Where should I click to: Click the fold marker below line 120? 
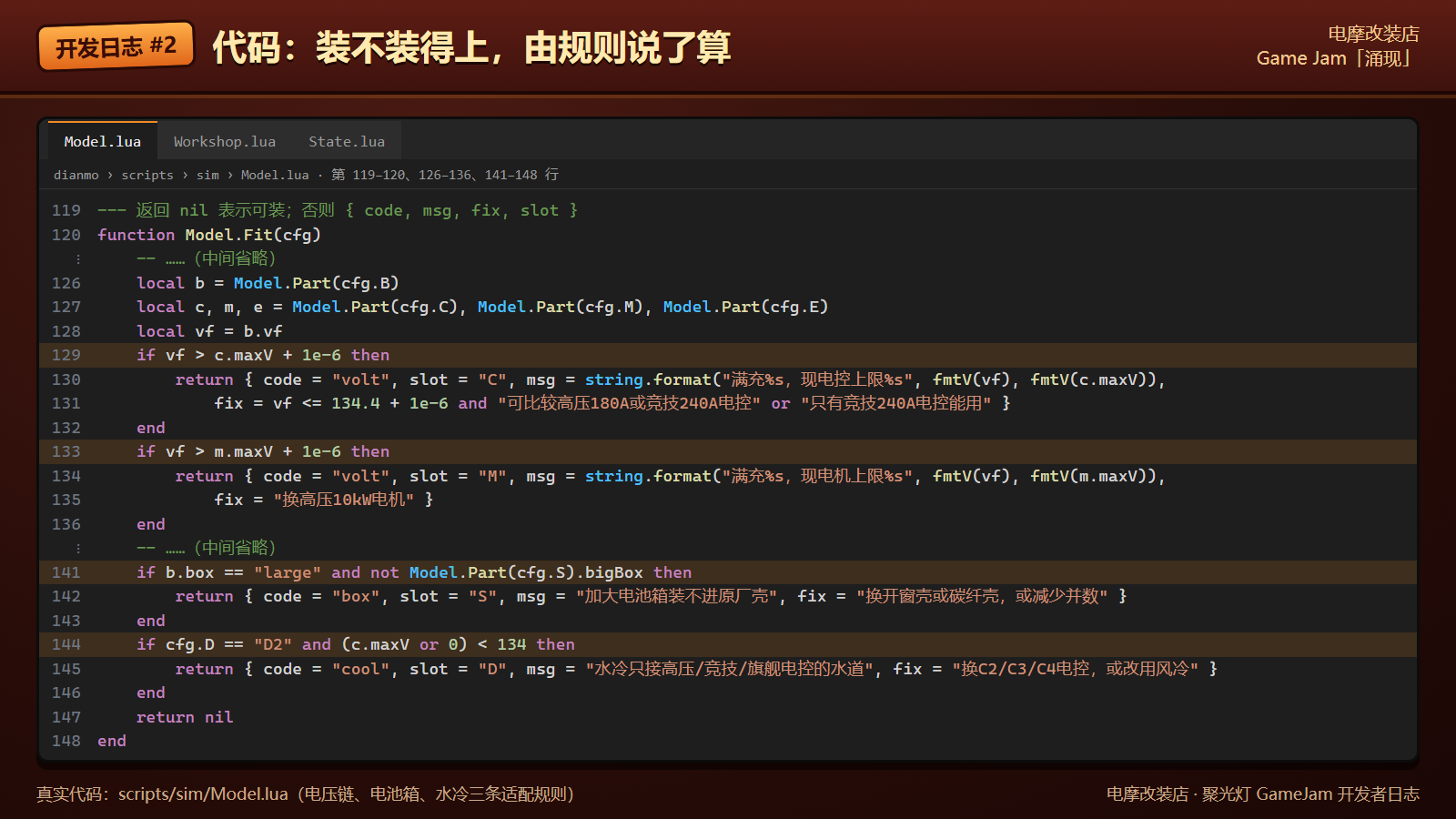pos(78,259)
